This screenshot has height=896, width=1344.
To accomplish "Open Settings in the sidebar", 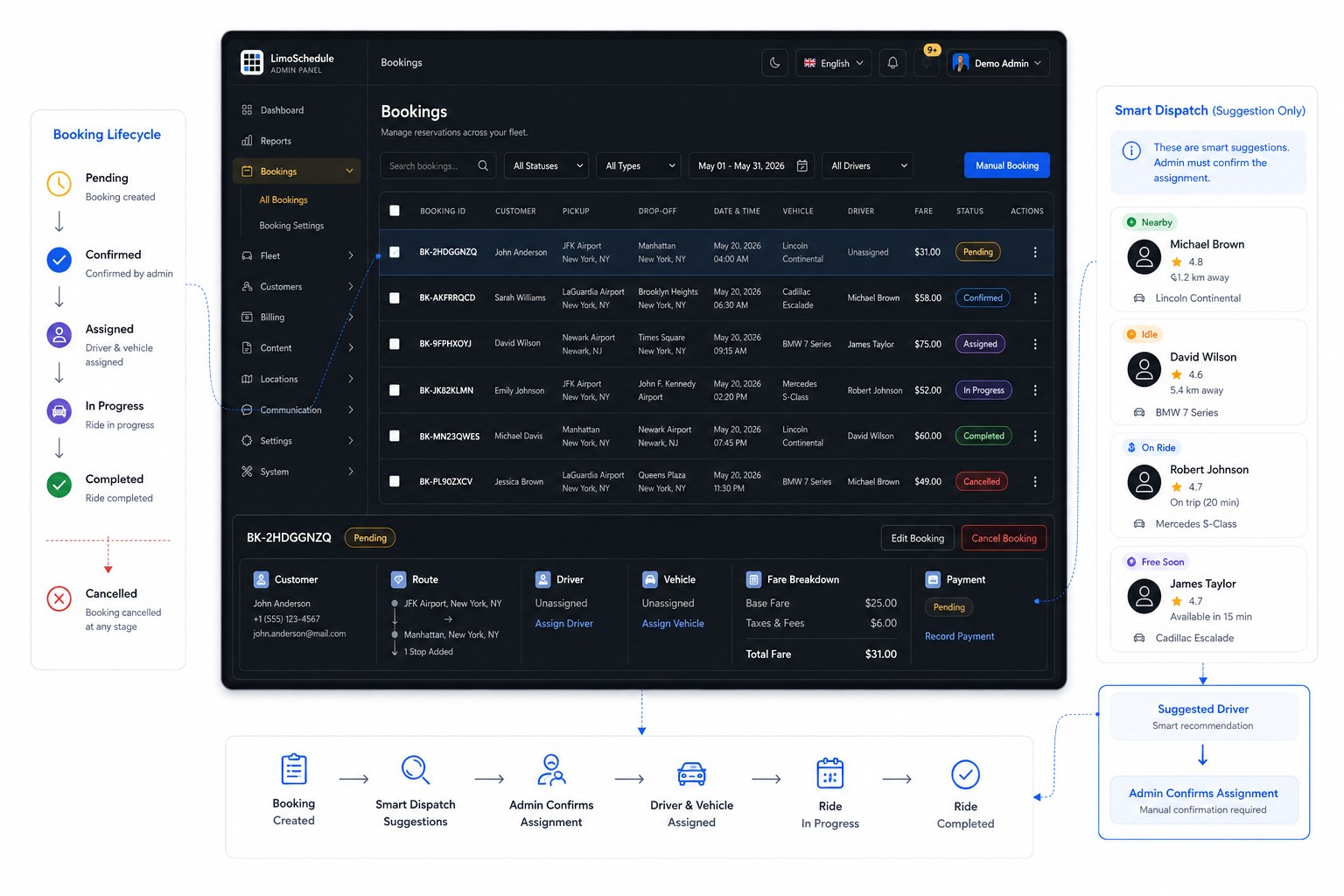I will pyautogui.click(x=297, y=441).
